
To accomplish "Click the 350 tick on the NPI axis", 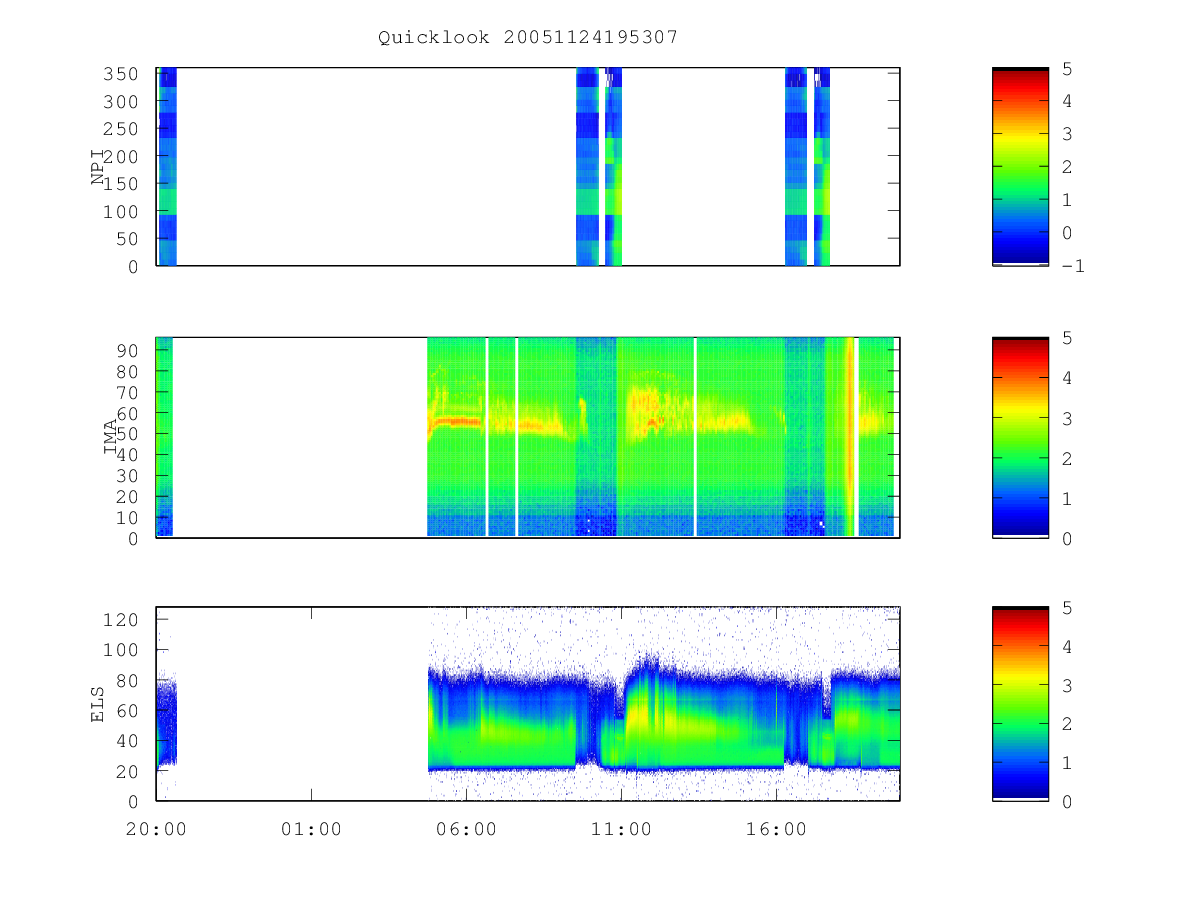I will 121,74.
